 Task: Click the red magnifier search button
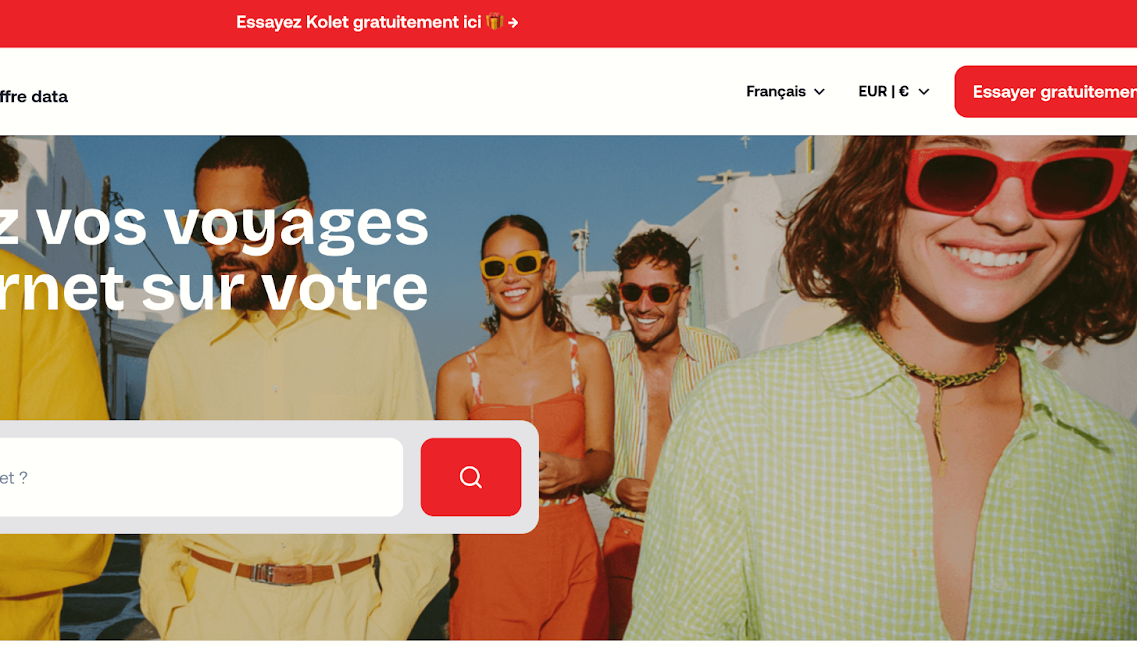tap(471, 477)
